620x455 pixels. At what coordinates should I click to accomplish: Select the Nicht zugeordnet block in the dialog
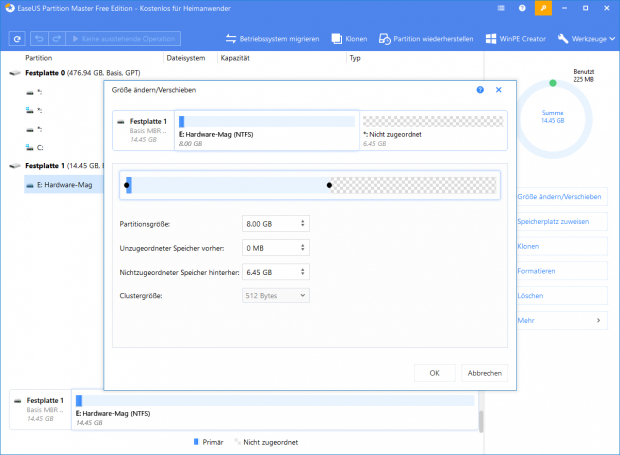coord(430,131)
